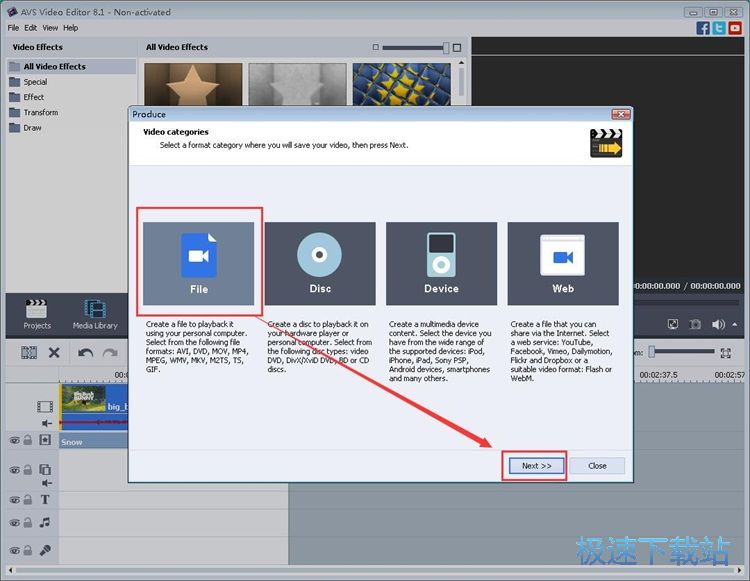
Task: Lock the text track
Action: point(28,500)
